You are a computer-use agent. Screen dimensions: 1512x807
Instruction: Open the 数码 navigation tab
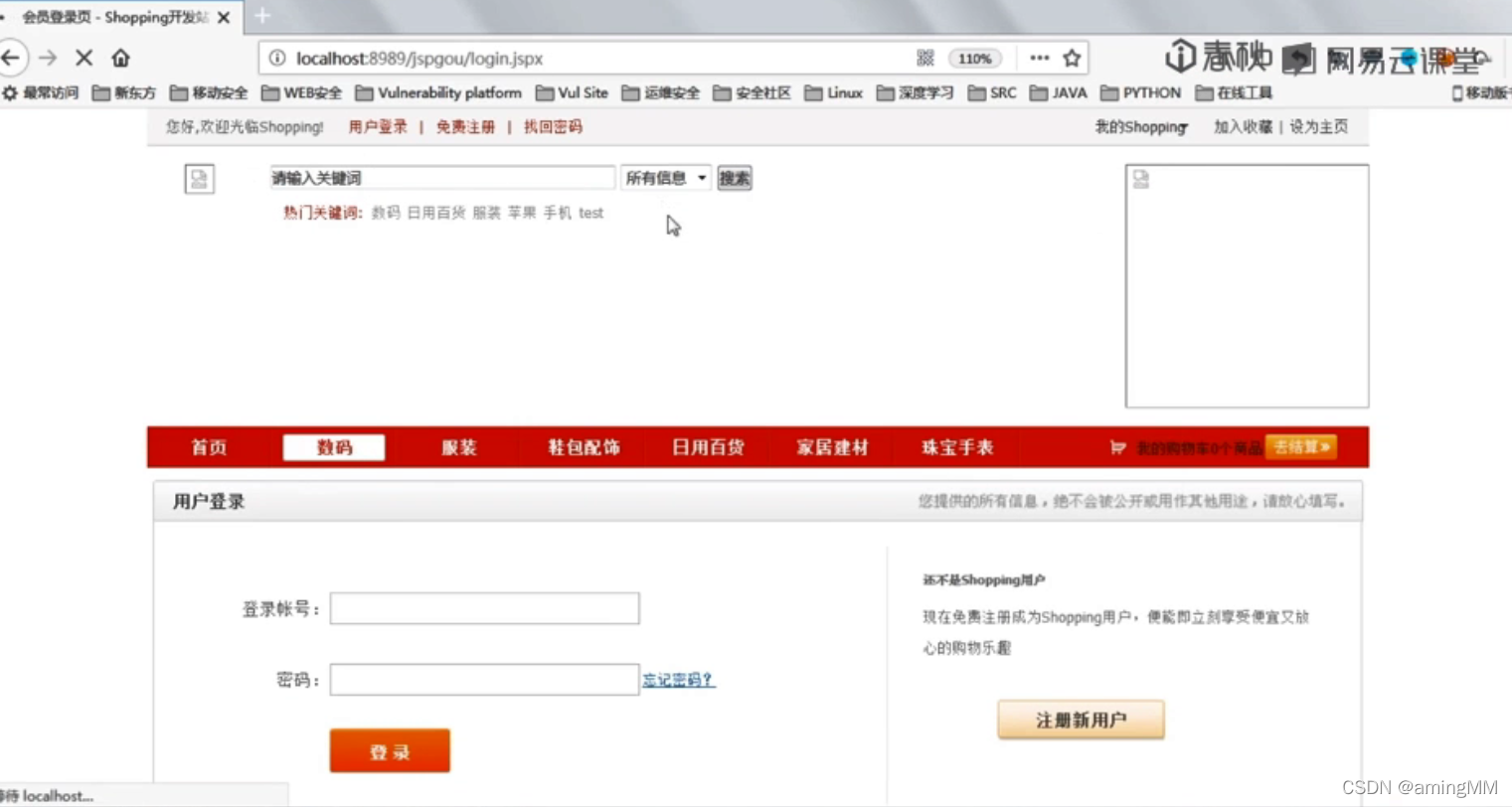tap(334, 447)
